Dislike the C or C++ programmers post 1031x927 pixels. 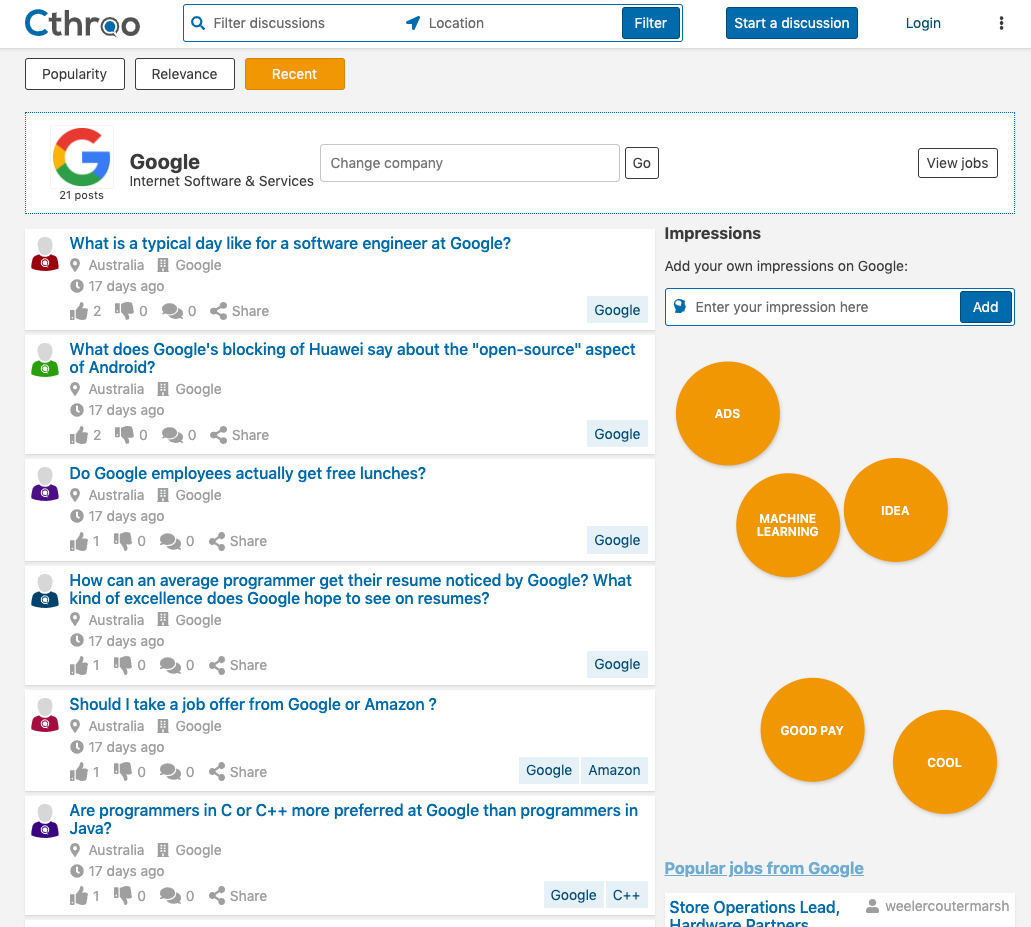pyautogui.click(x=122, y=896)
